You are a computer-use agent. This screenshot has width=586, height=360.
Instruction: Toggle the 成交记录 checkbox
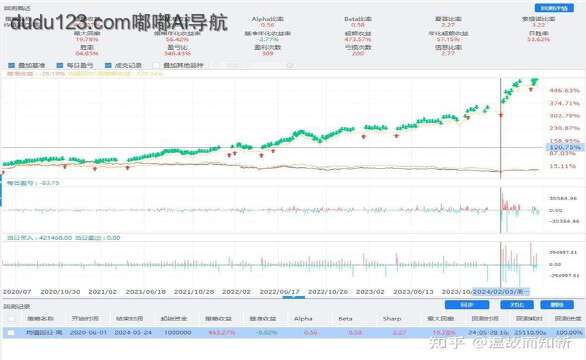[108, 65]
